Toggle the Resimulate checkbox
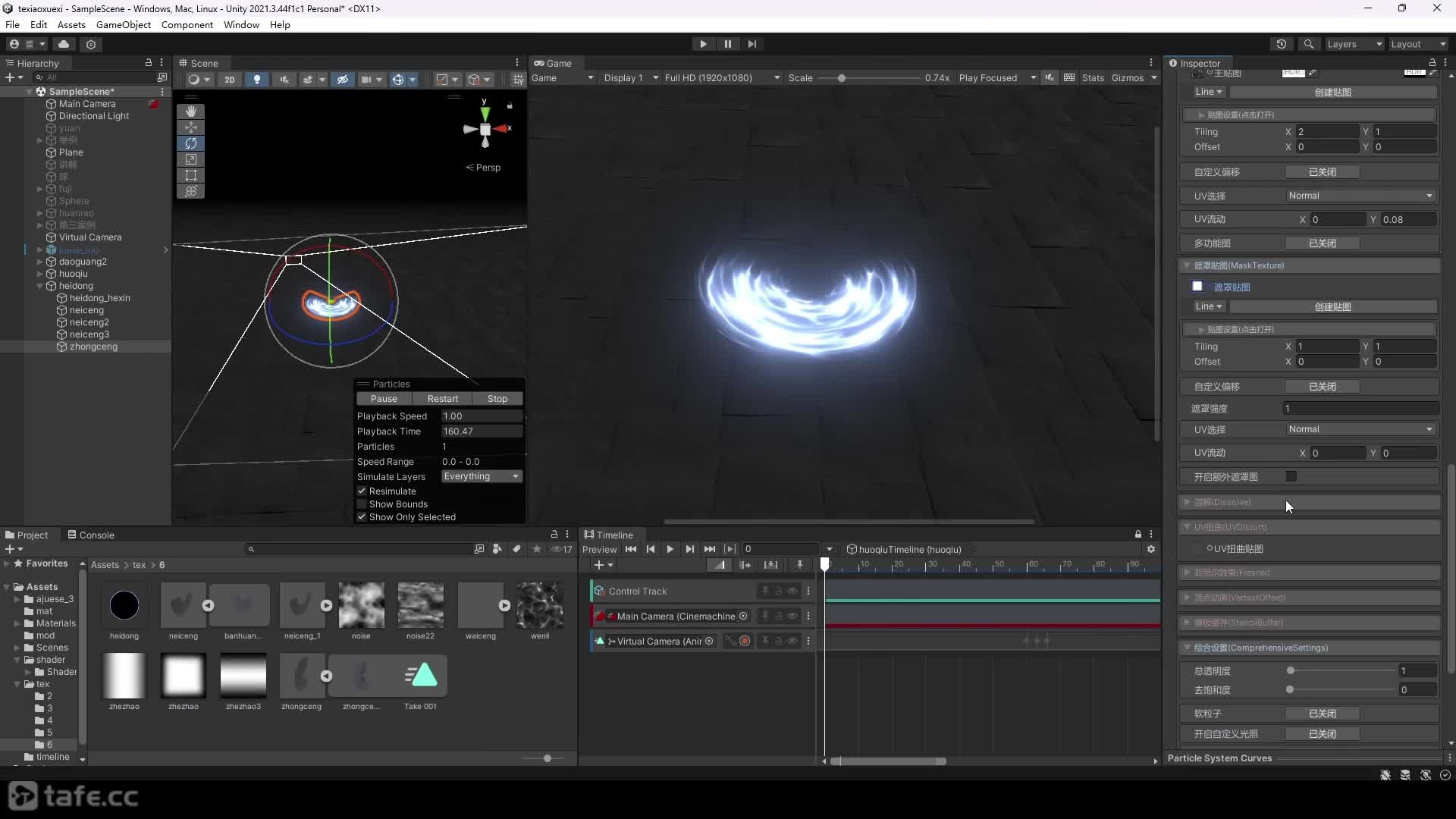Screen dimensions: 1456x819 (x=362, y=491)
